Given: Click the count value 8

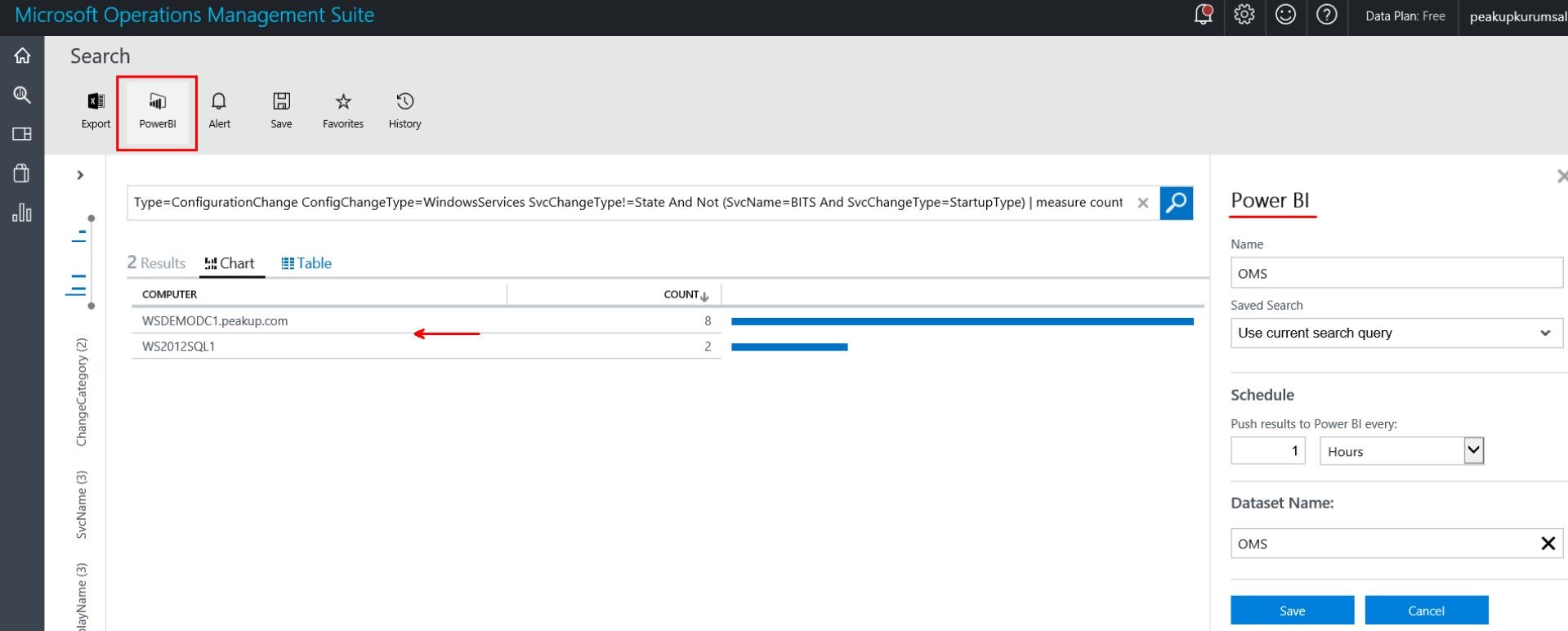Looking at the screenshot, I should [708, 321].
